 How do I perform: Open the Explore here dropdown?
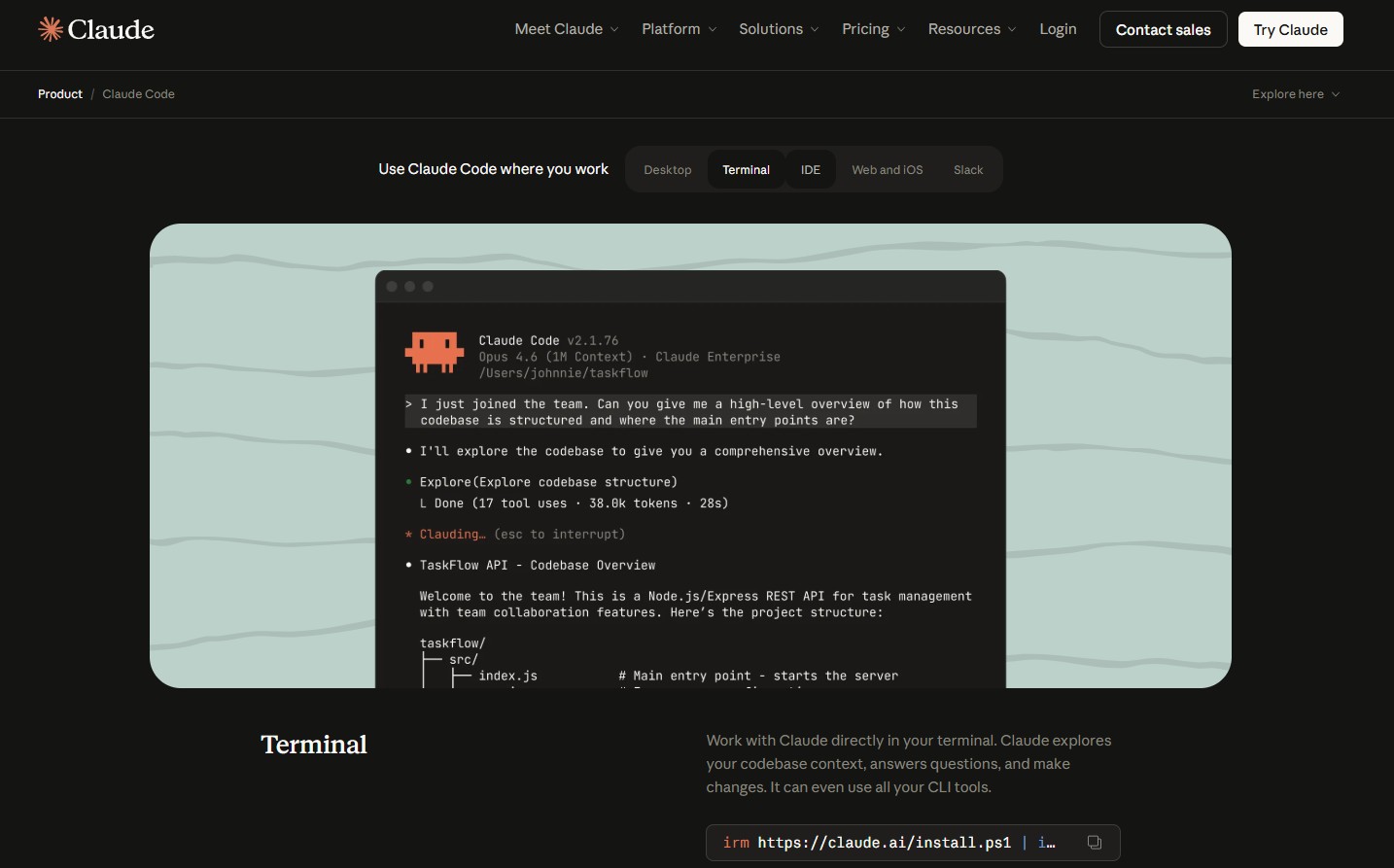point(1296,94)
